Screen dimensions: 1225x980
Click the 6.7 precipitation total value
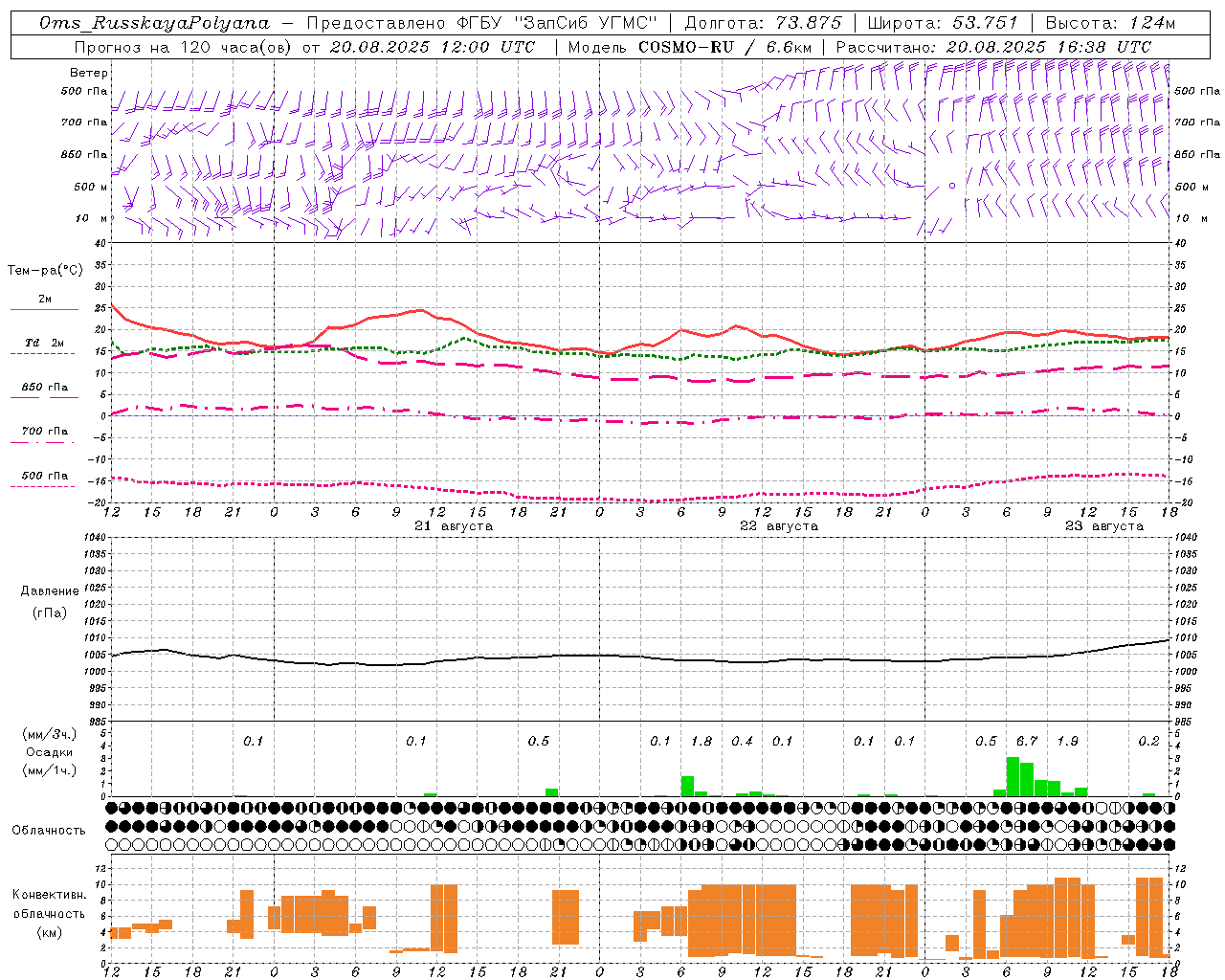(1027, 742)
